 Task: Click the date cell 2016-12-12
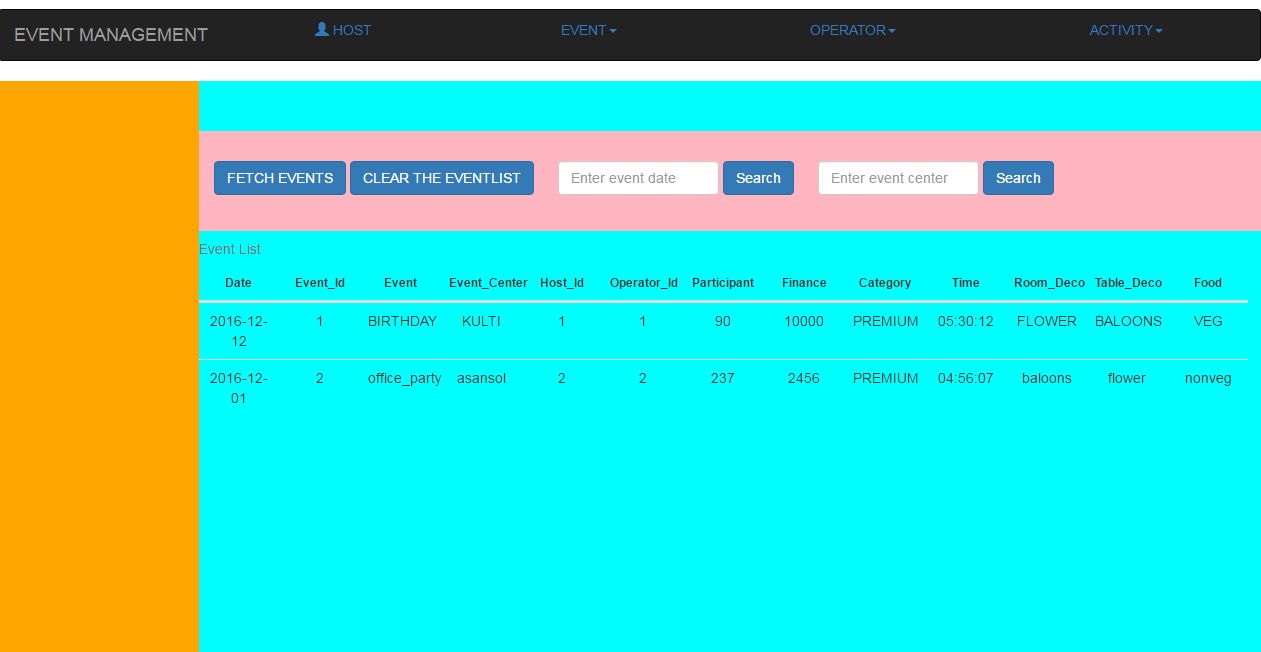click(238, 331)
